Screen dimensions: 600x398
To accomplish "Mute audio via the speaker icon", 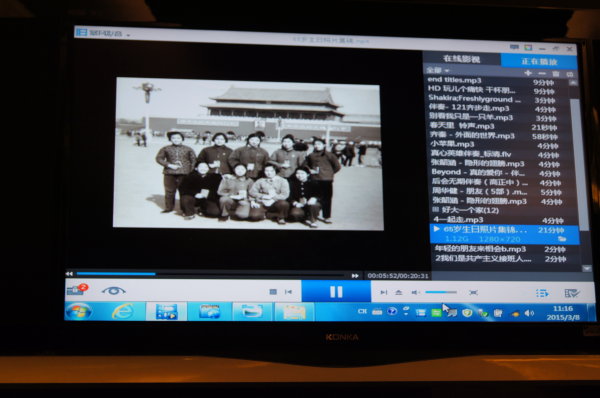I will (414, 292).
